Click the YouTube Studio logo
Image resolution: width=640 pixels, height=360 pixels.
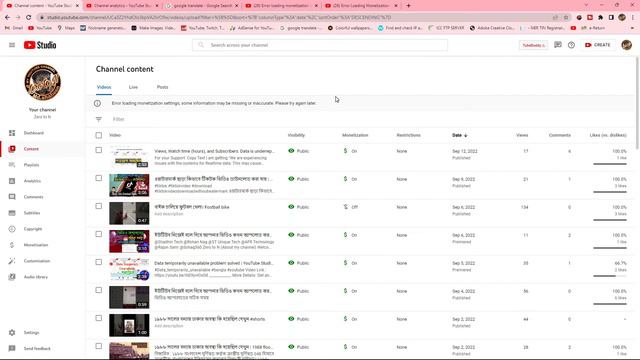(40, 45)
